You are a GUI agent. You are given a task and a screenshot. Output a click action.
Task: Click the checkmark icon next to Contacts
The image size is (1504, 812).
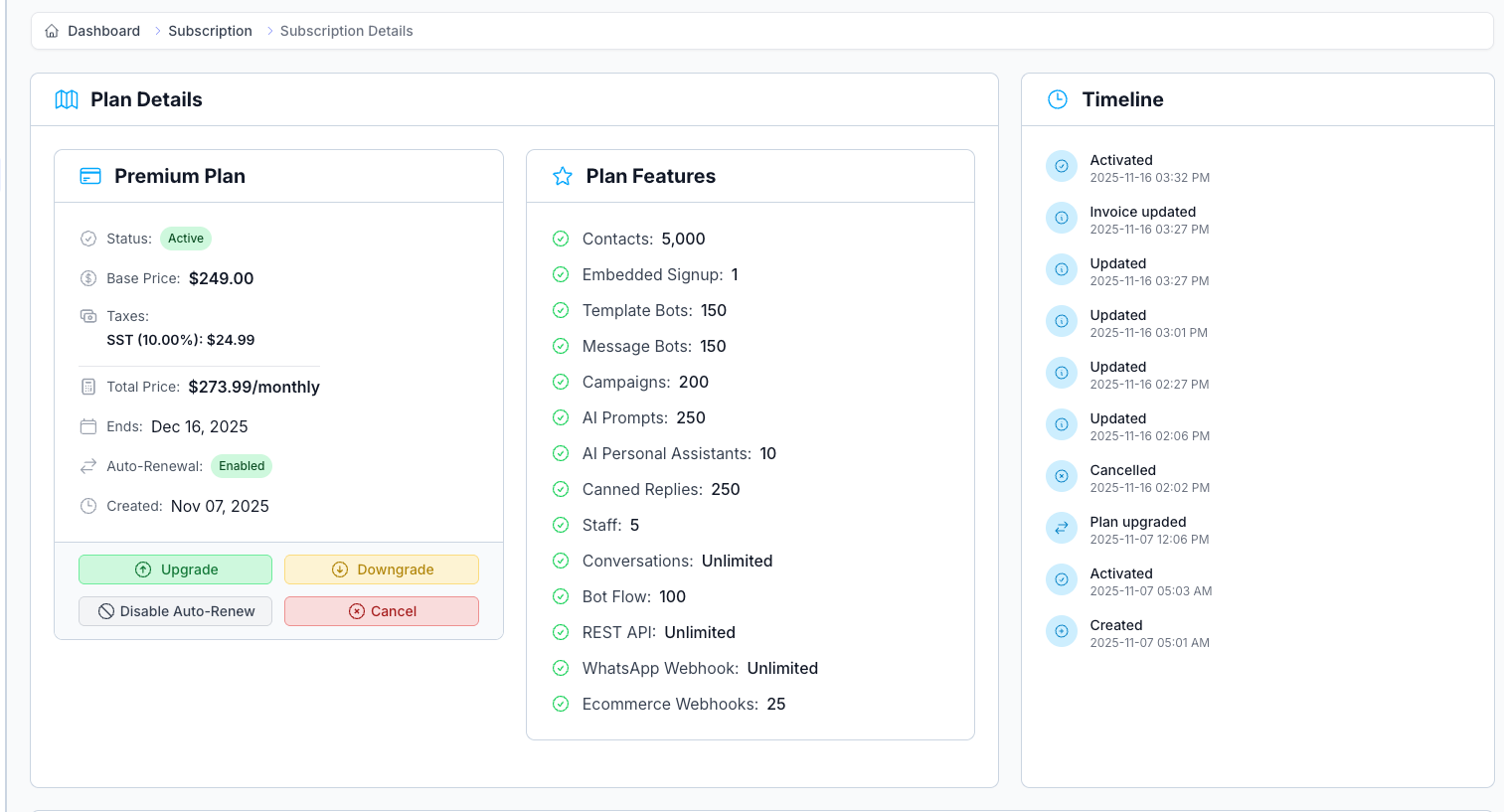click(x=561, y=239)
